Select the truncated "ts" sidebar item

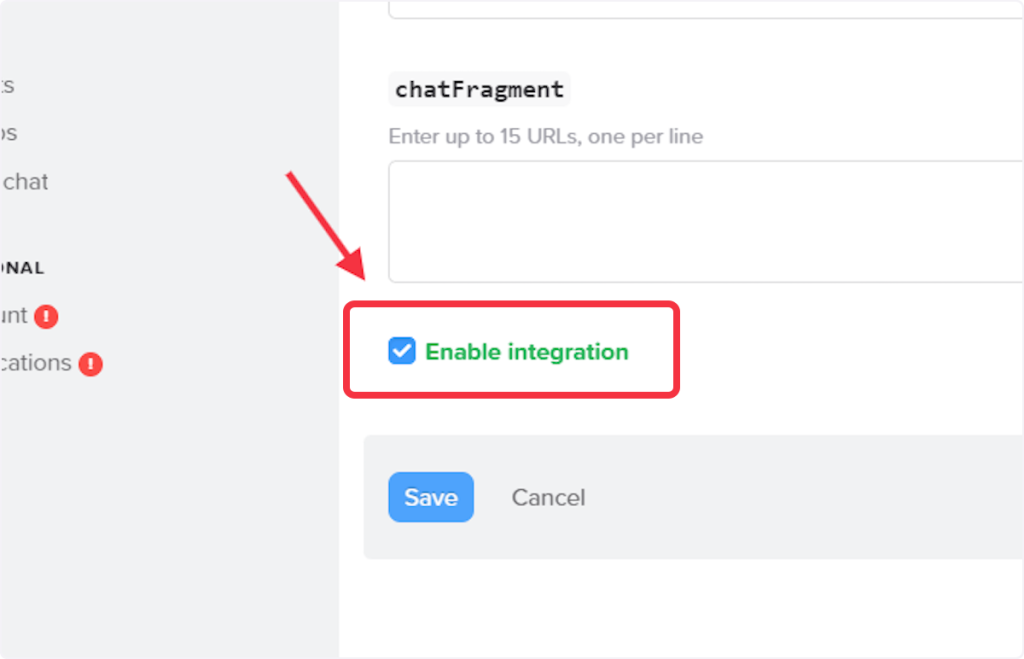coord(7,86)
